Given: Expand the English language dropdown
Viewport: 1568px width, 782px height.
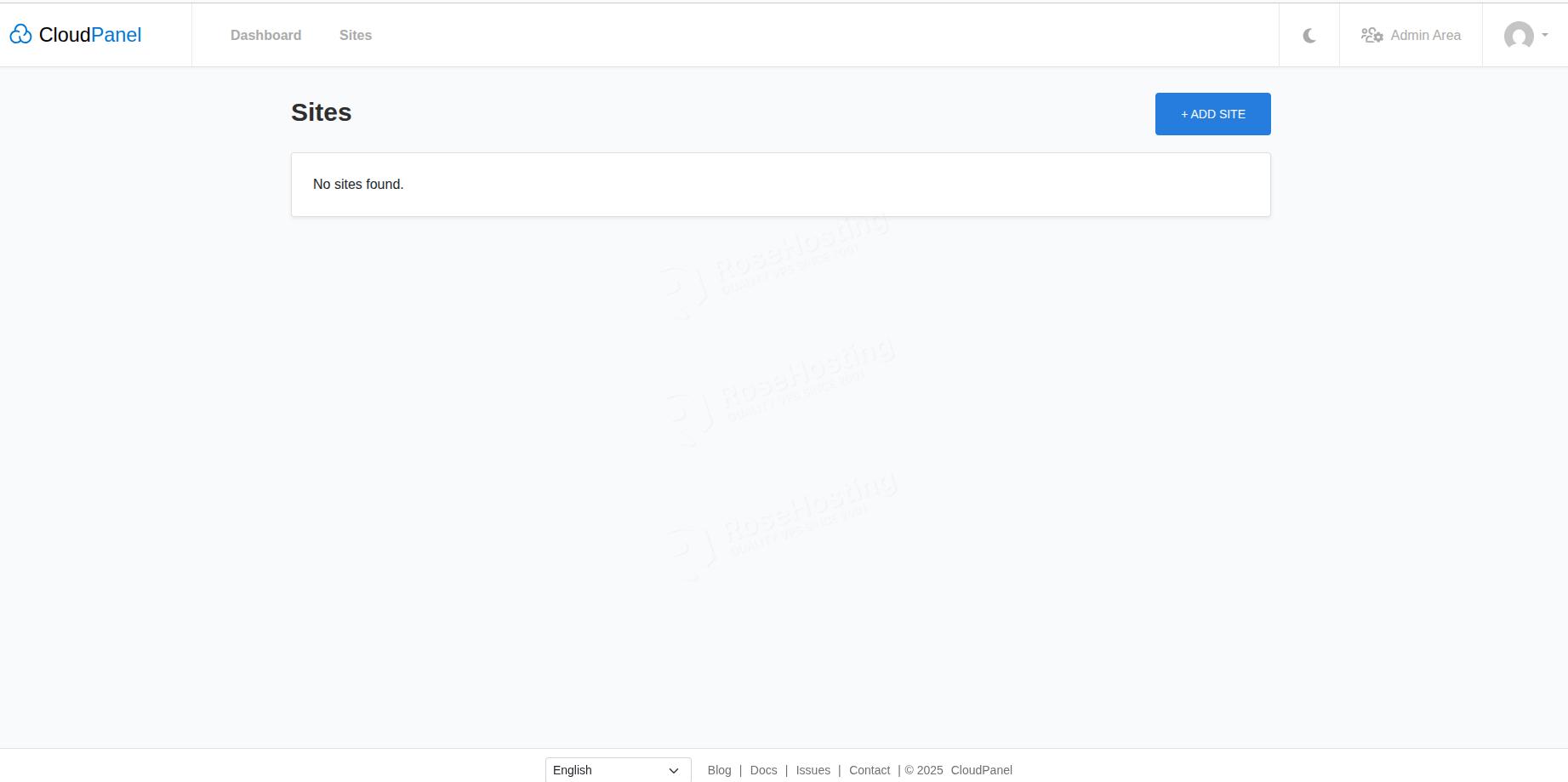Looking at the screenshot, I should [618, 770].
